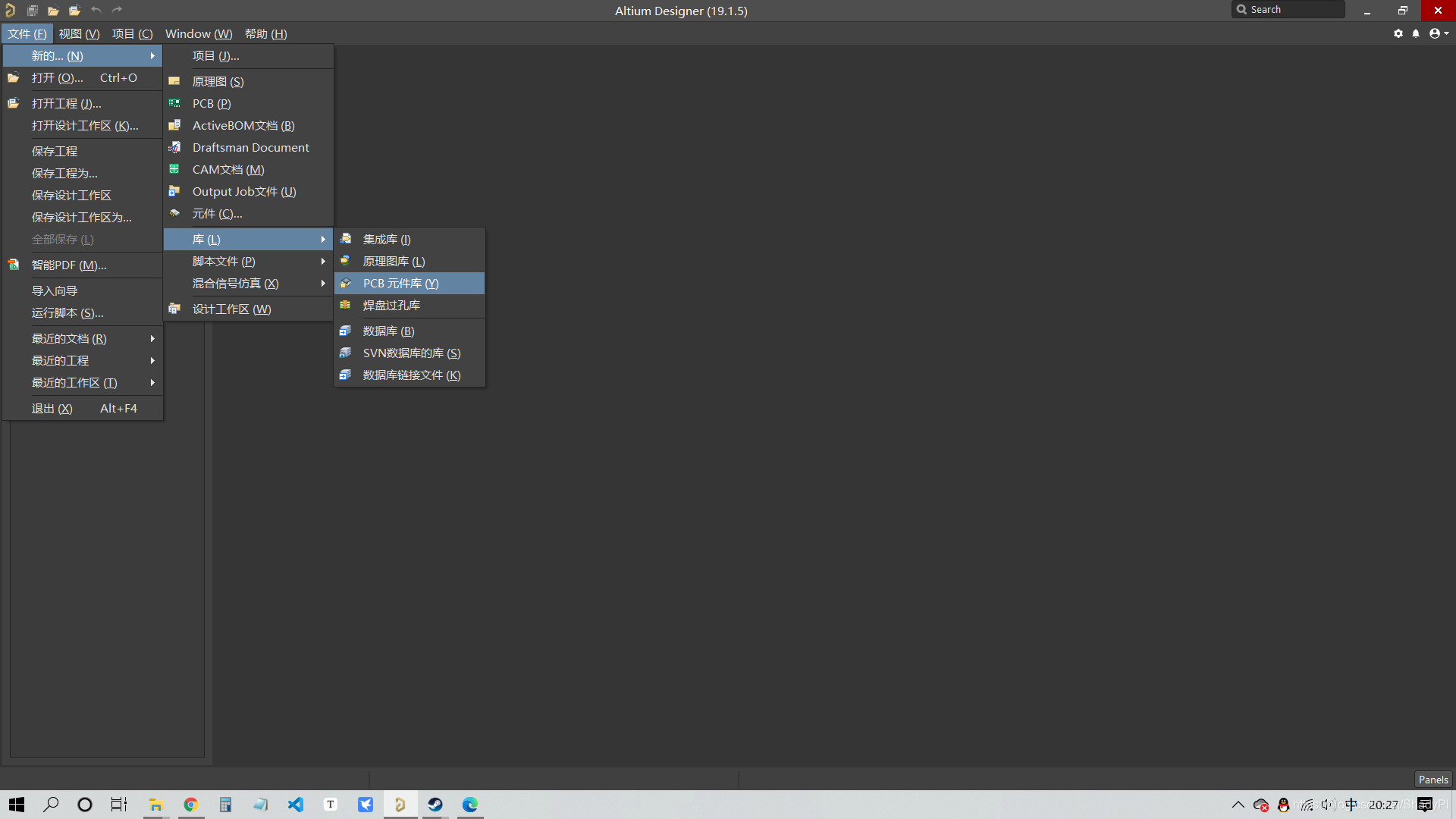Click the CAM文档 icon
This screenshot has height=819, width=1456.
(x=174, y=169)
